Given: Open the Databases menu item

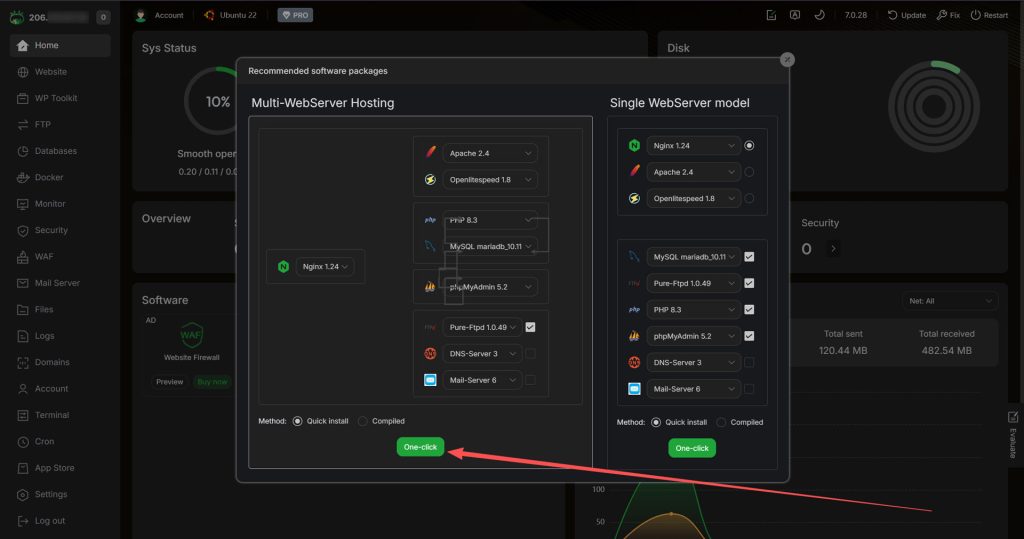Looking at the screenshot, I should click(55, 151).
